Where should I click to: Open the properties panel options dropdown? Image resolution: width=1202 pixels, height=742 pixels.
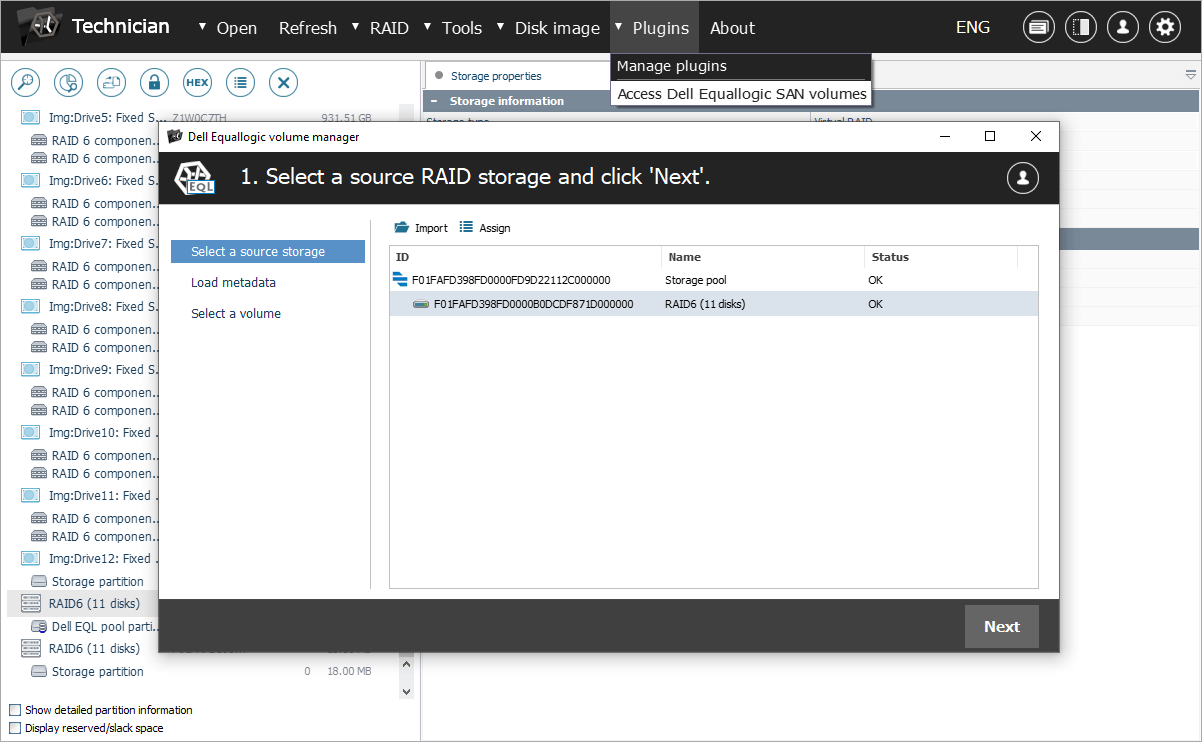(1191, 75)
